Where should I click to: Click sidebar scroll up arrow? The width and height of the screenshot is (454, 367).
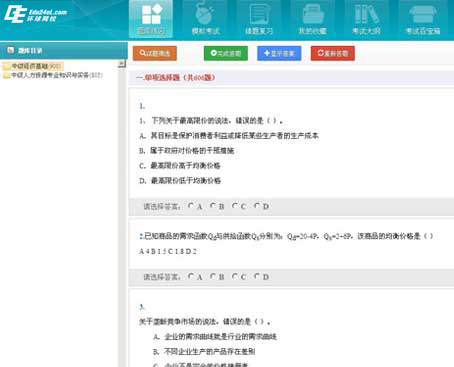click(x=122, y=64)
